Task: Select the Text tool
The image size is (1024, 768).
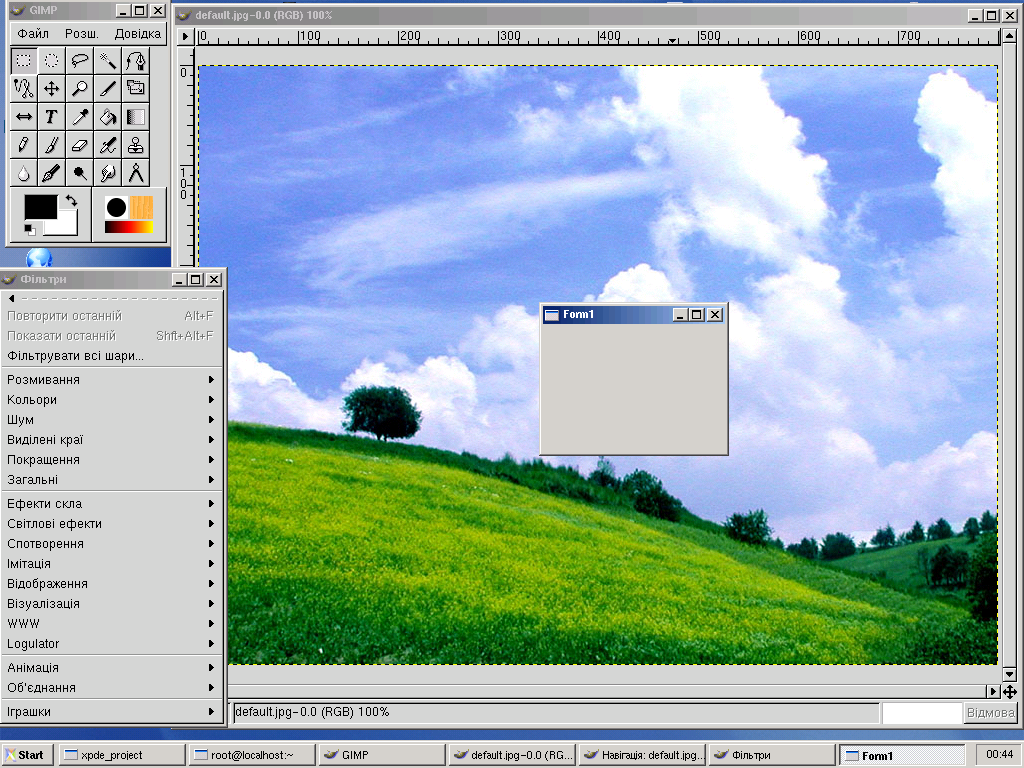Action: (x=51, y=117)
